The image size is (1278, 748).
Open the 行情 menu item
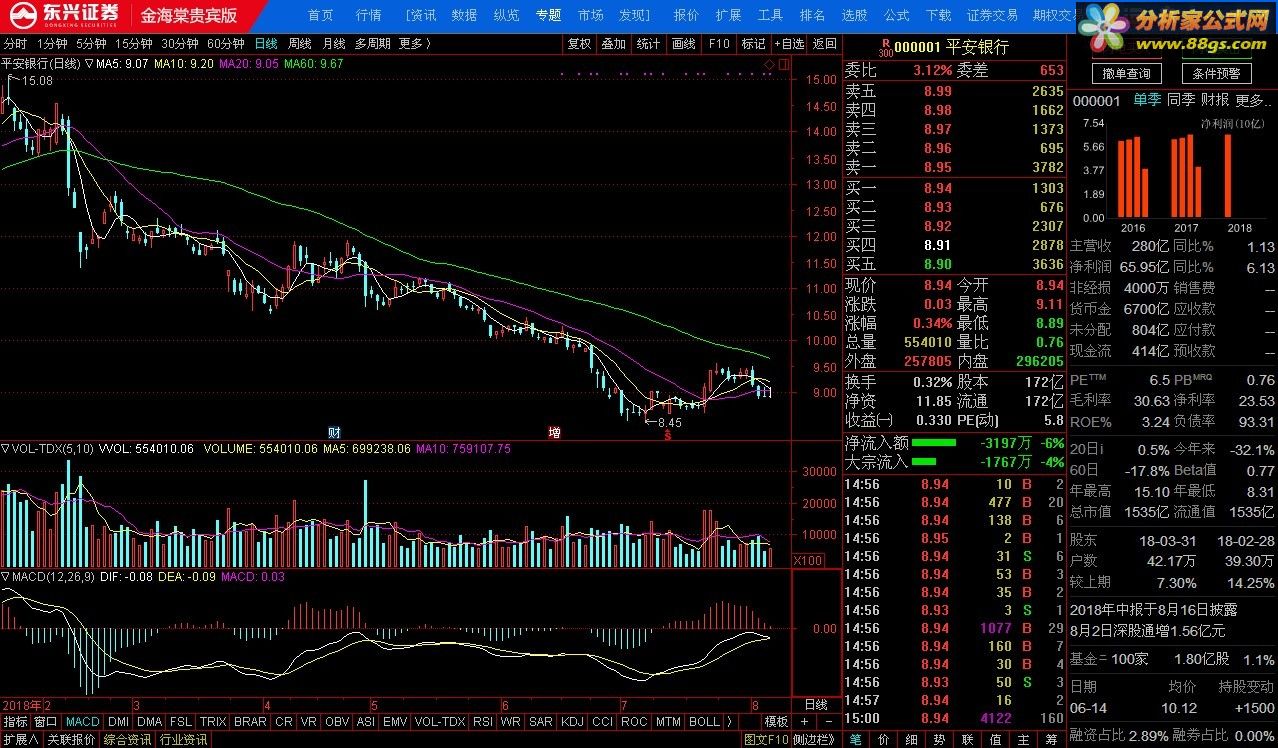(x=368, y=15)
